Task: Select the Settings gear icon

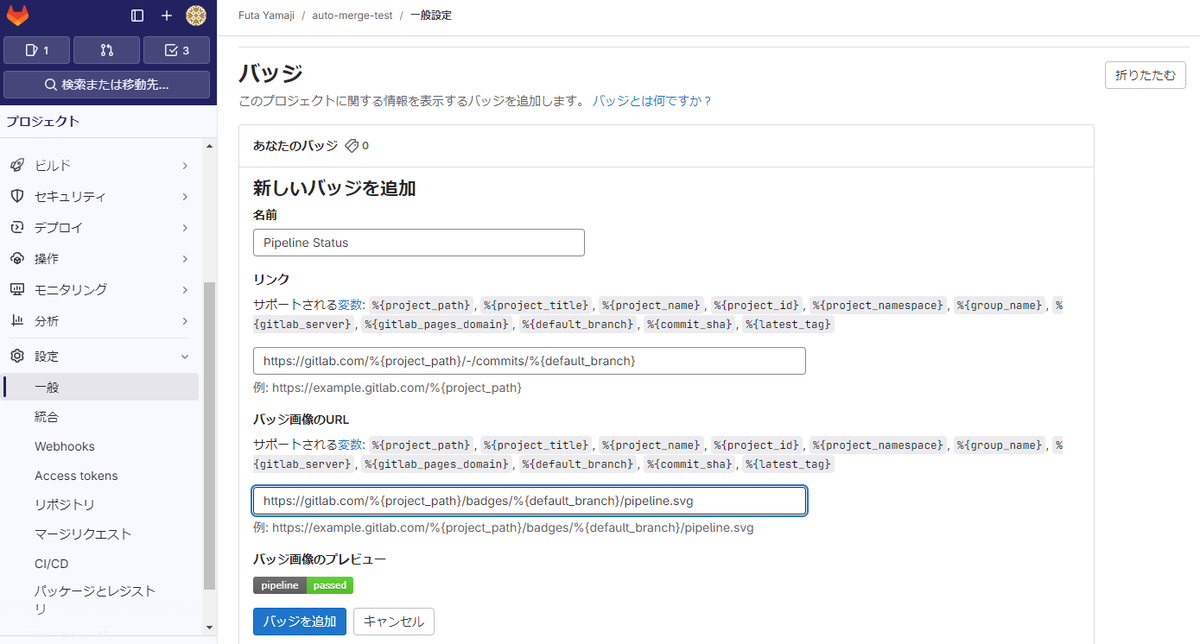Action: [17, 356]
